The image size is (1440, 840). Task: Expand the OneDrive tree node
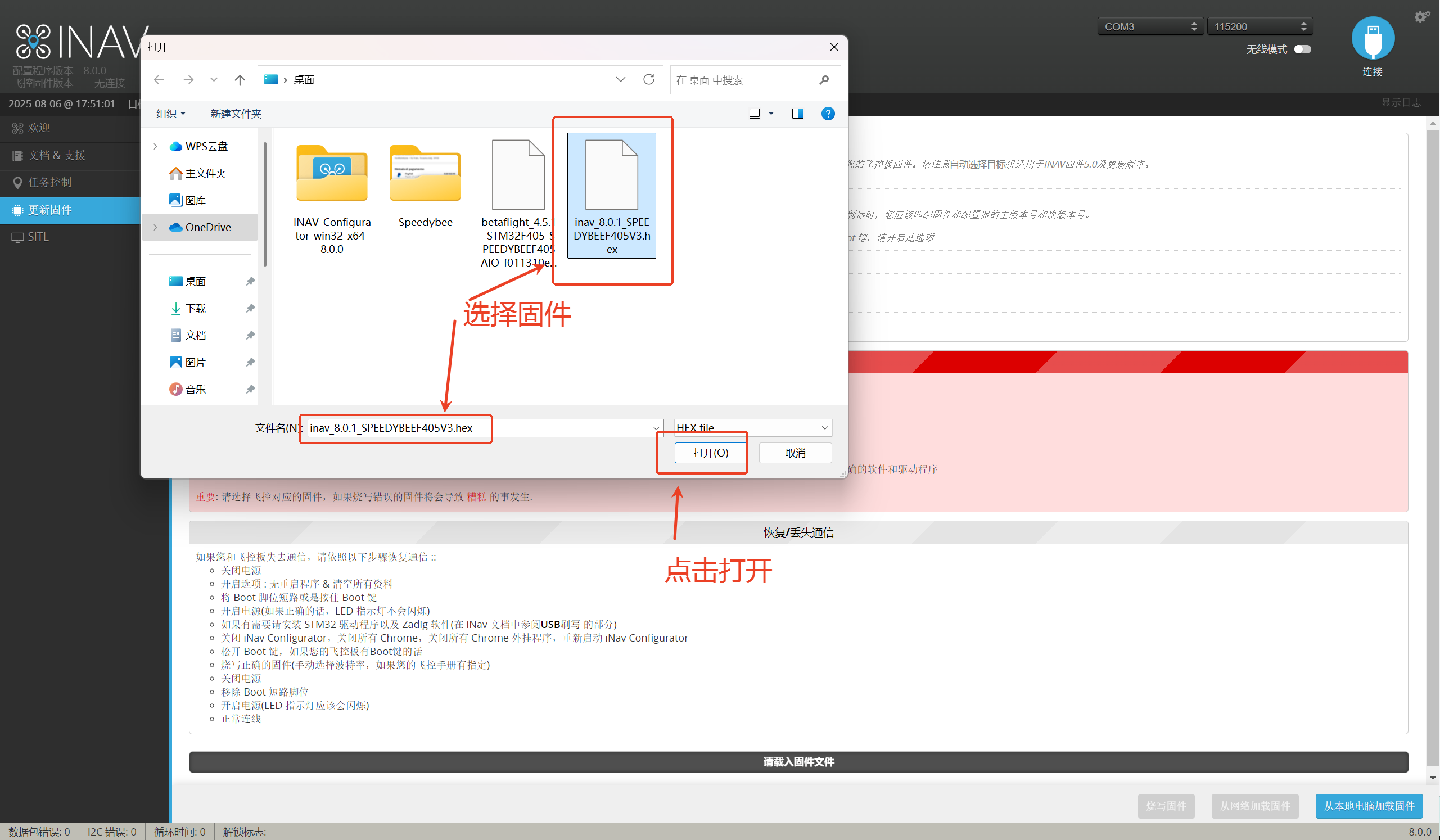tap(155, 227)
